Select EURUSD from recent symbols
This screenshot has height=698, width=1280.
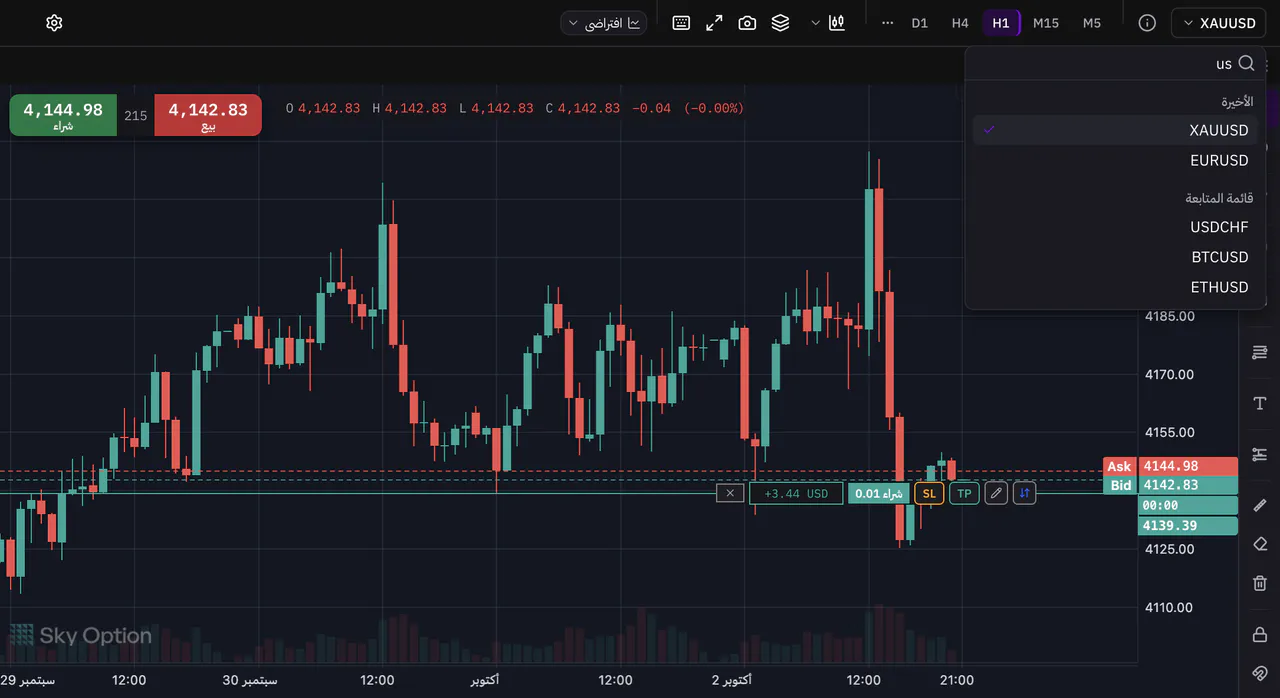pos(1115,160)
